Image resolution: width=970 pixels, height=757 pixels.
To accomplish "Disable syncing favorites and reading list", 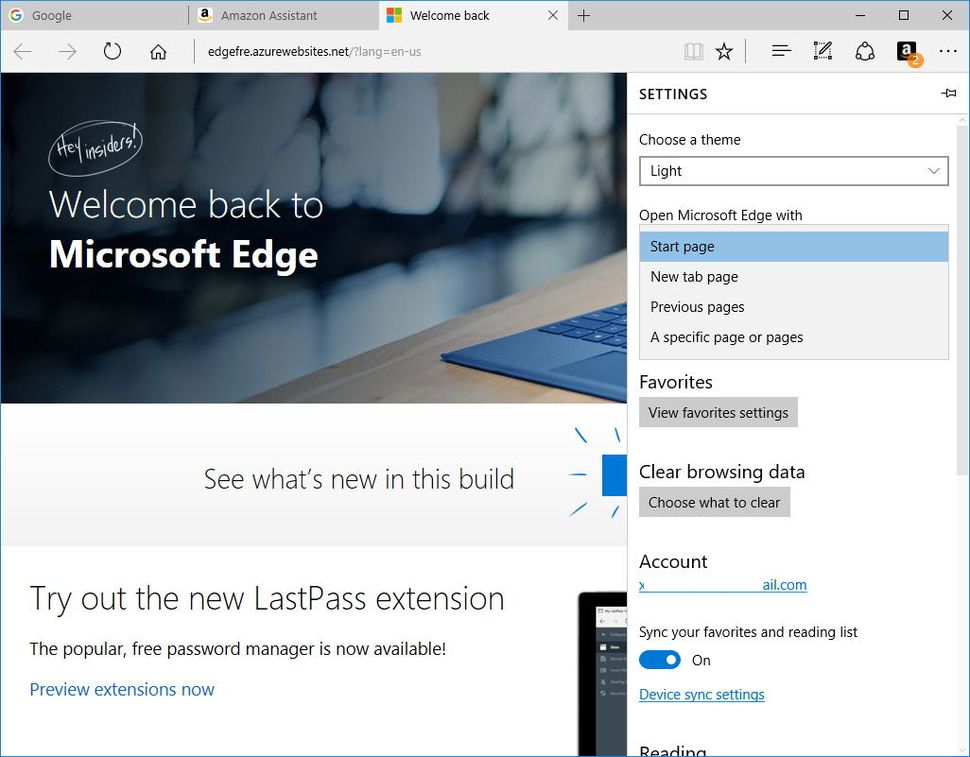I will [x=660, y=660].
